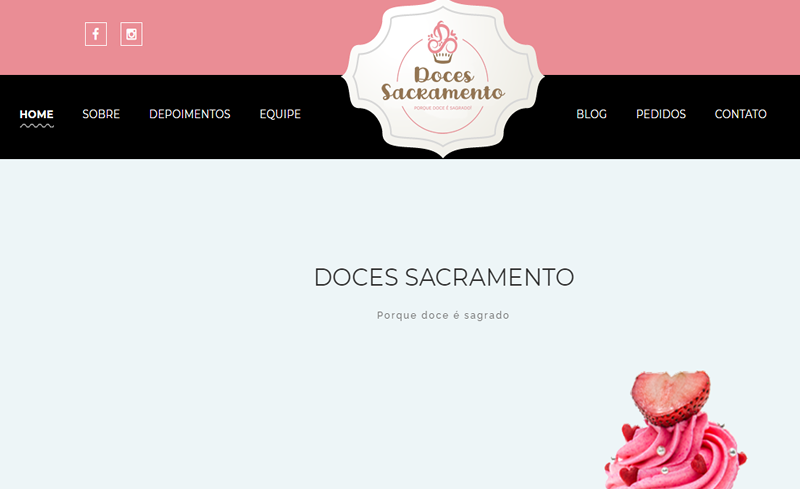Click the DOCES SACRAMENTO main heading
The image size is (800, 489).
point(444,277)
